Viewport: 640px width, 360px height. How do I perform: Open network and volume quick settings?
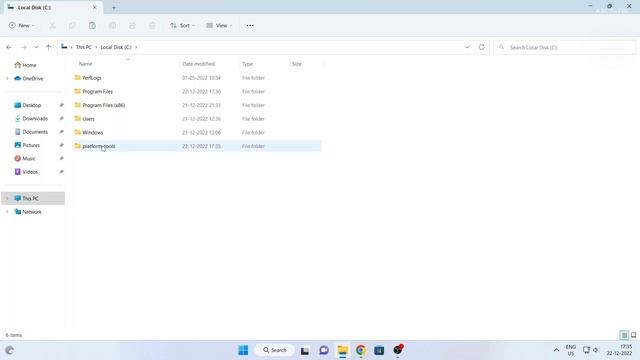click(x=591, y=350)
